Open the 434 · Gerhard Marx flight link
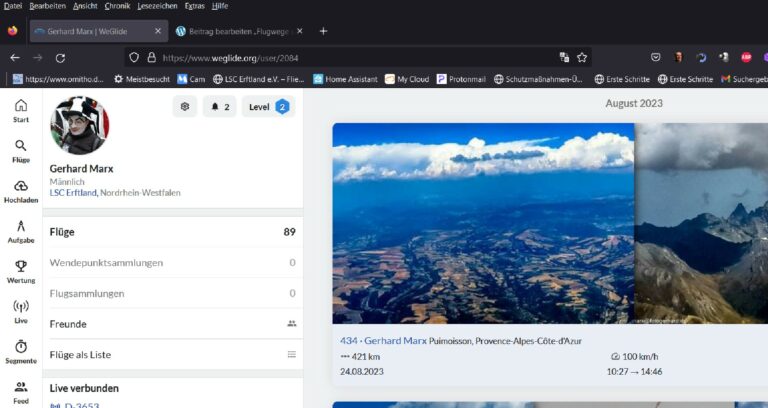Screen dimensions: 768x408 pyautogui.click(x=383, y=340)
